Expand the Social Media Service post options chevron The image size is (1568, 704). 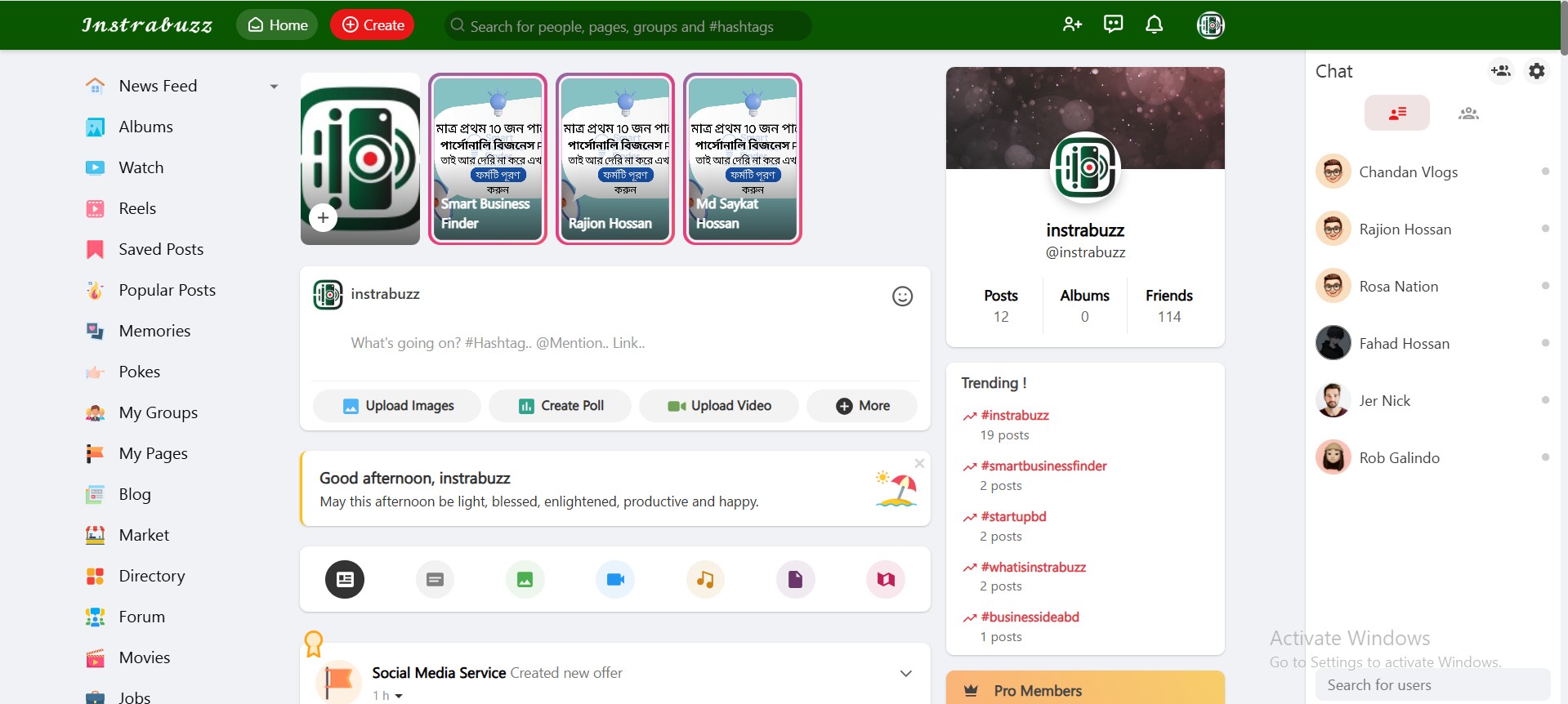click(905, 674)
